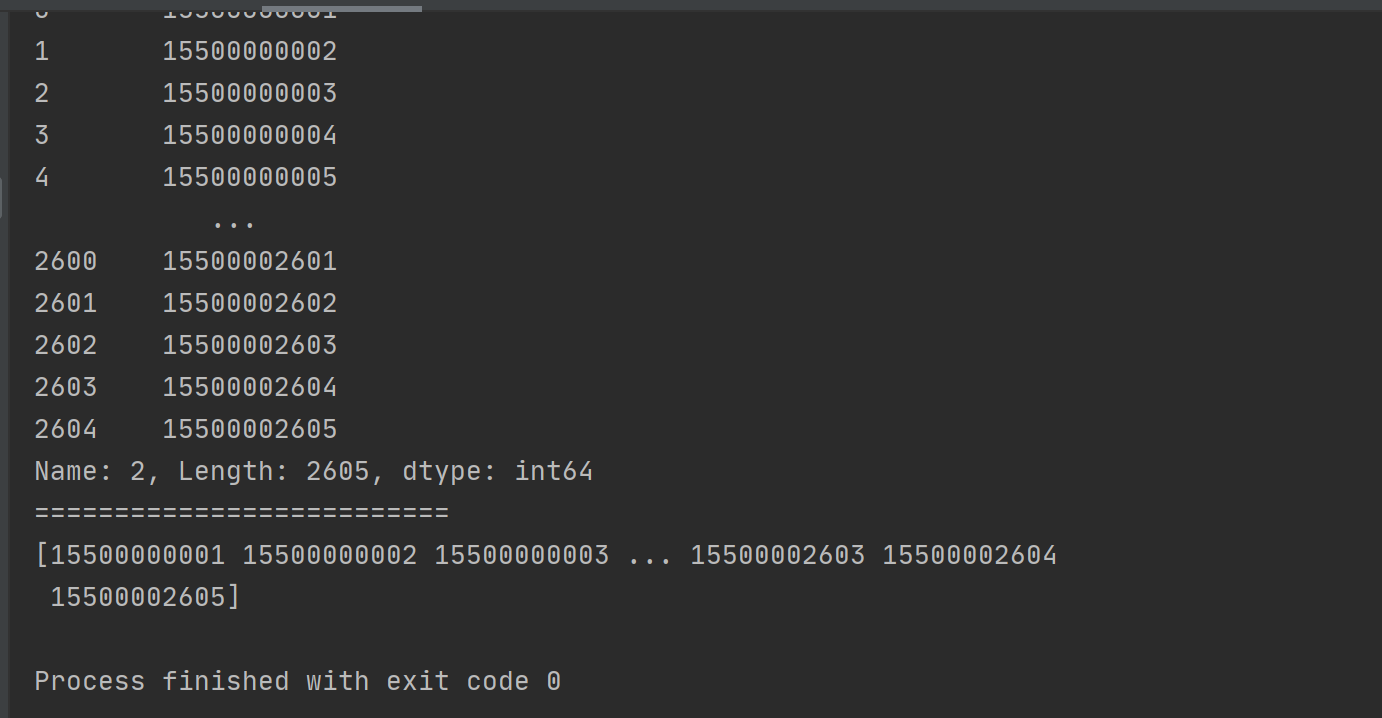Click the value 15500000003 in row 2
The height and width of the screenshot is (718, 1382).
(249, 93)
